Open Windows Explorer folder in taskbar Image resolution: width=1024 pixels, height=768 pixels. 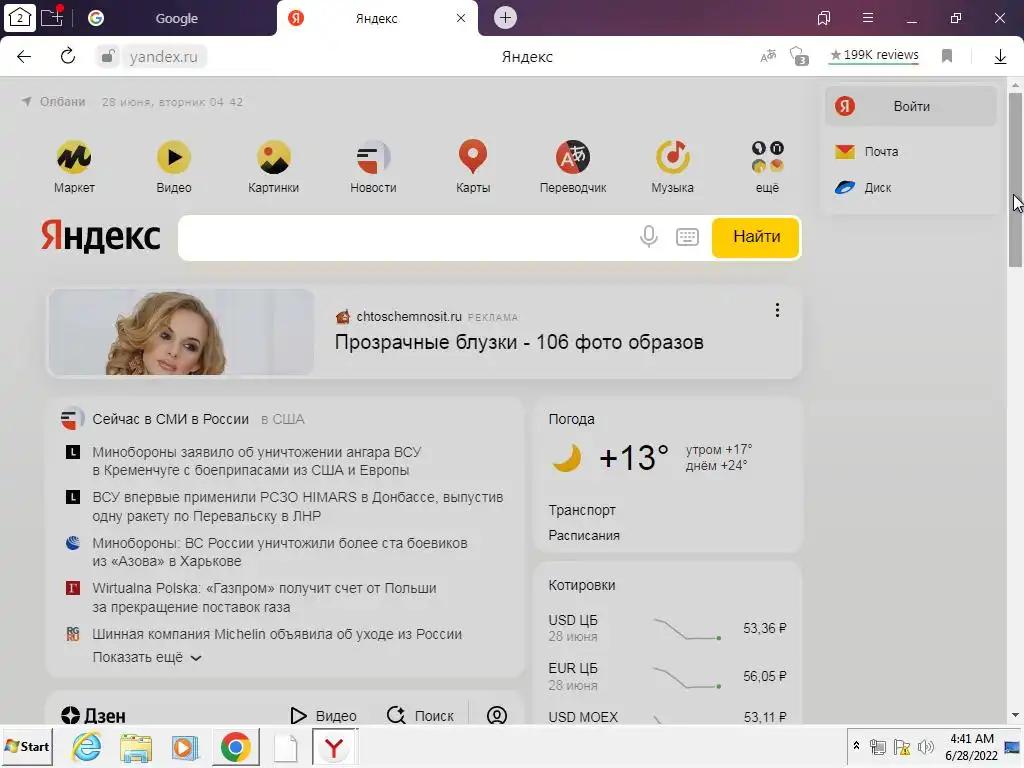click(136, 747)
